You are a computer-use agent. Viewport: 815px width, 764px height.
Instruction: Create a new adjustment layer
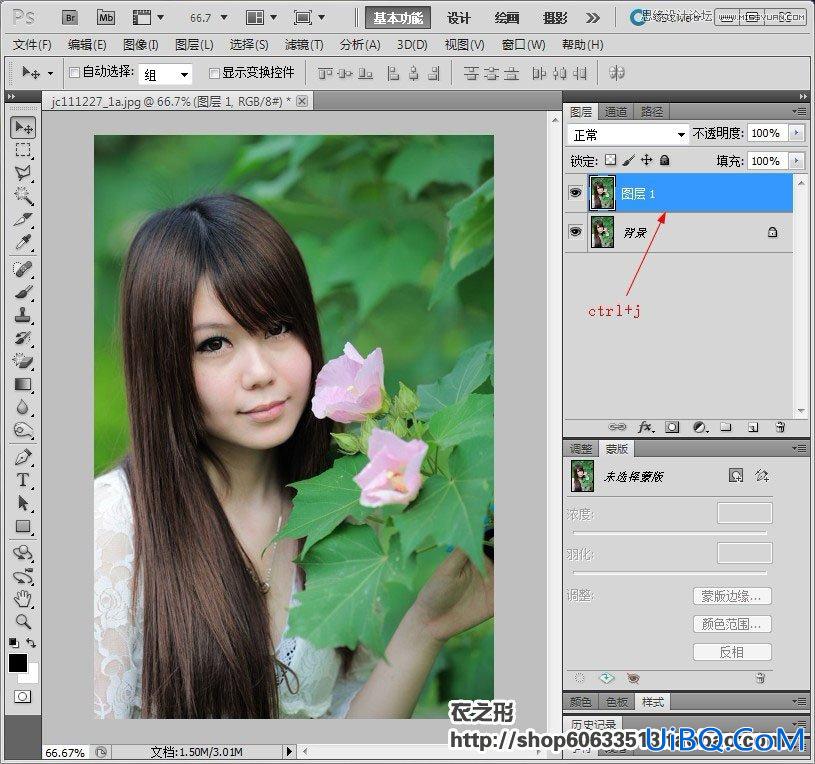(x=700, y=427)
